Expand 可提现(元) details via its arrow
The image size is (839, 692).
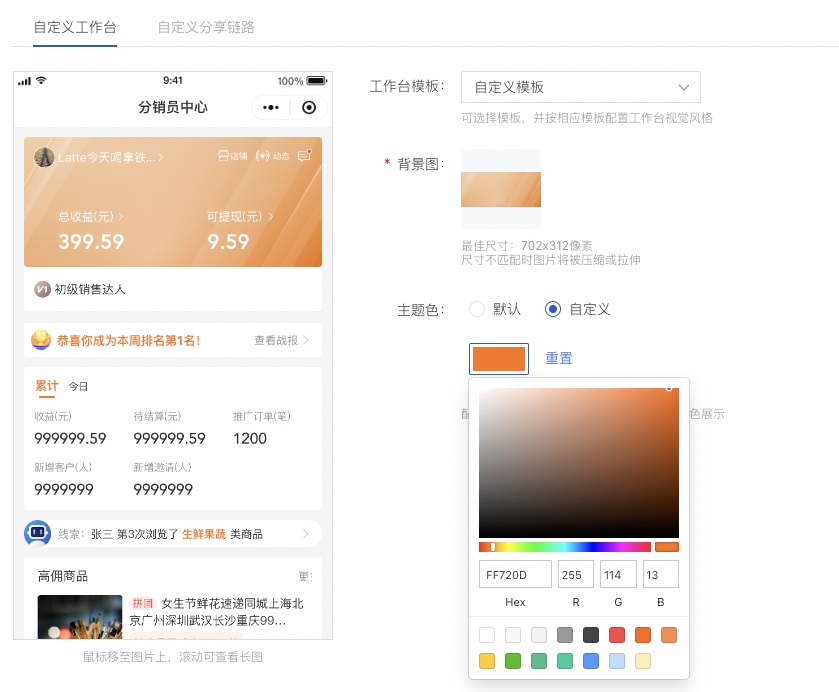(271, 216)
